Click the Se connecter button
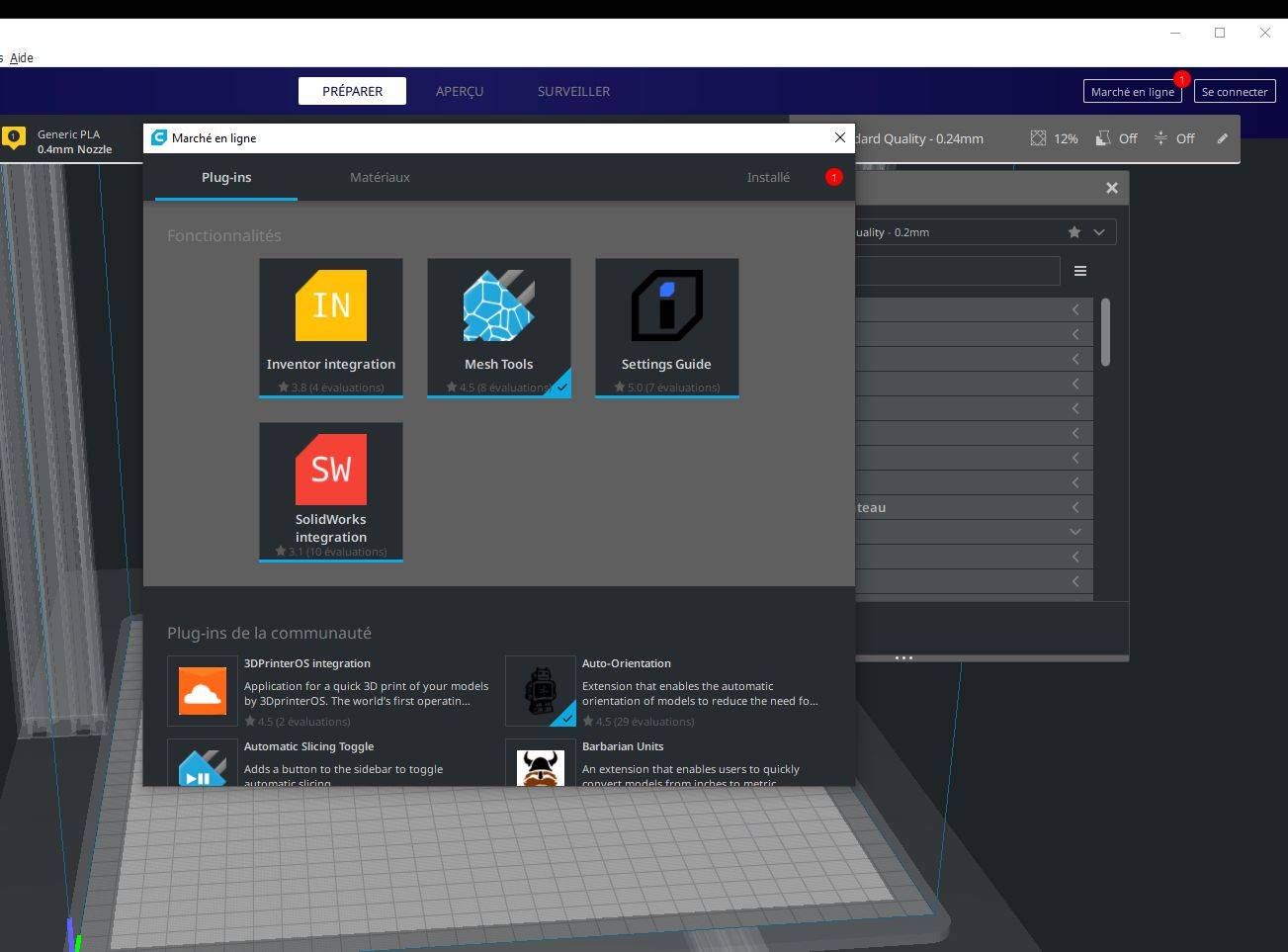Viewport: 1288px width, 952px height. [1235, 91]
